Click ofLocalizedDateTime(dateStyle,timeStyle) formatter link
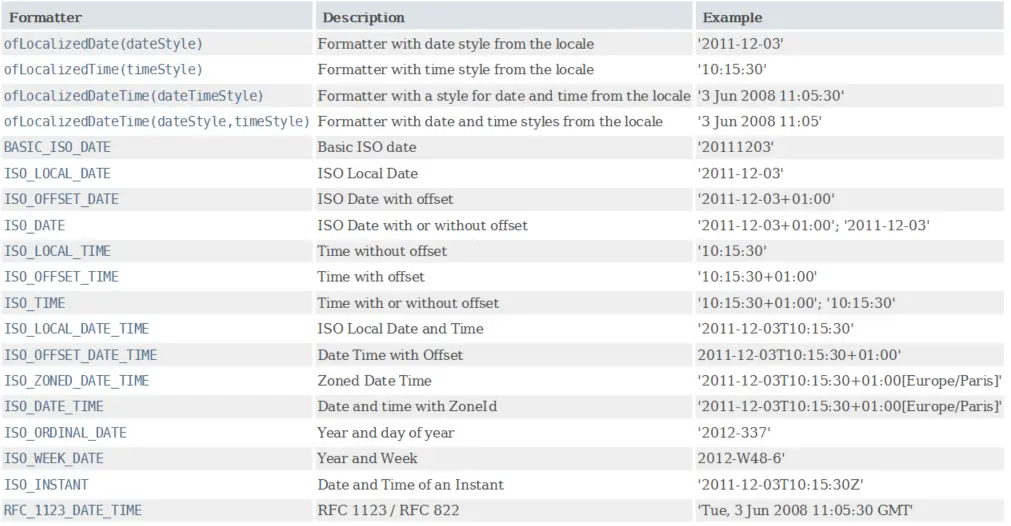Screen dimensions: 1011x526 pyautogui.click(x=157, y=122)
